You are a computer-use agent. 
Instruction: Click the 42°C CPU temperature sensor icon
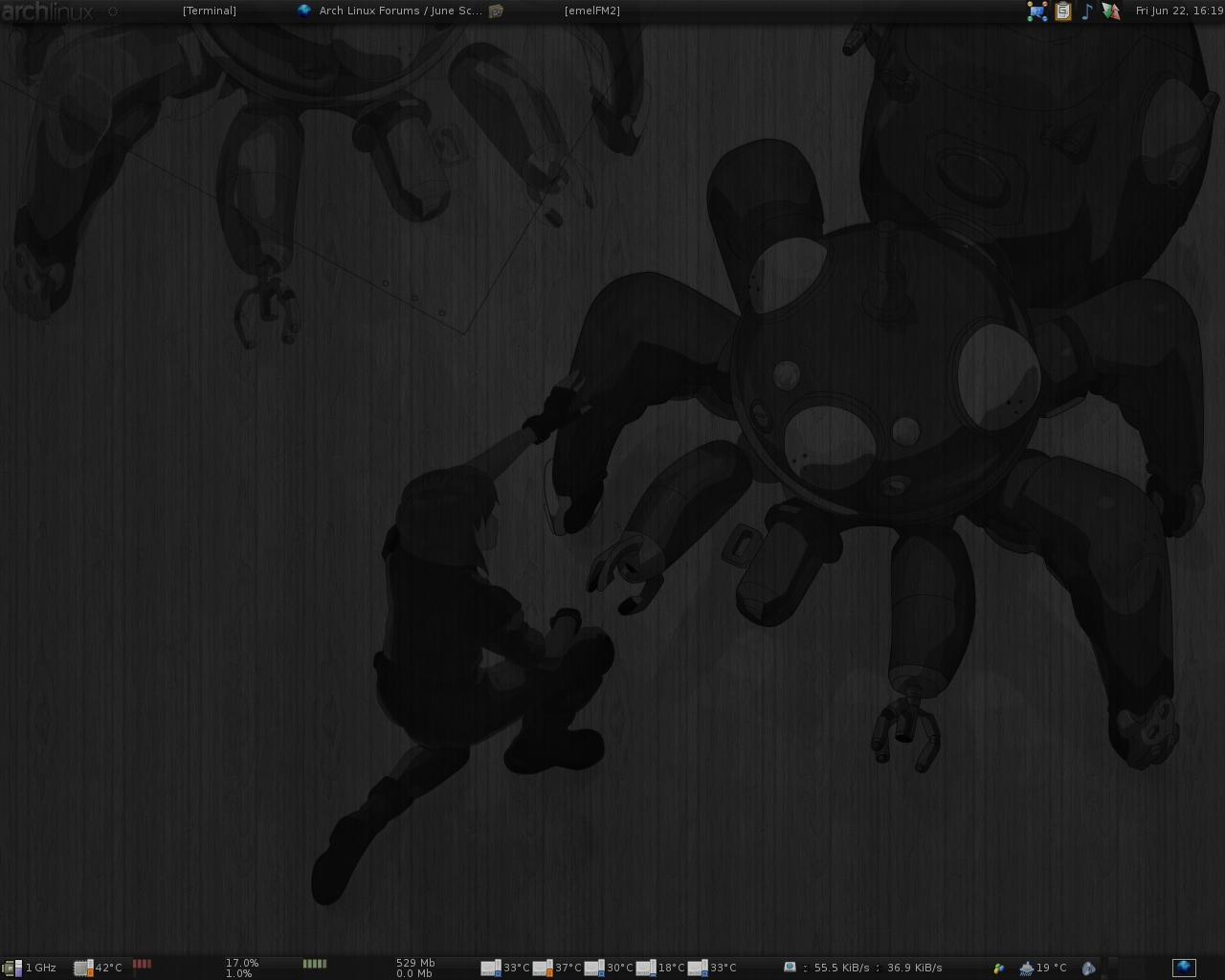click(x=83, y=968)
